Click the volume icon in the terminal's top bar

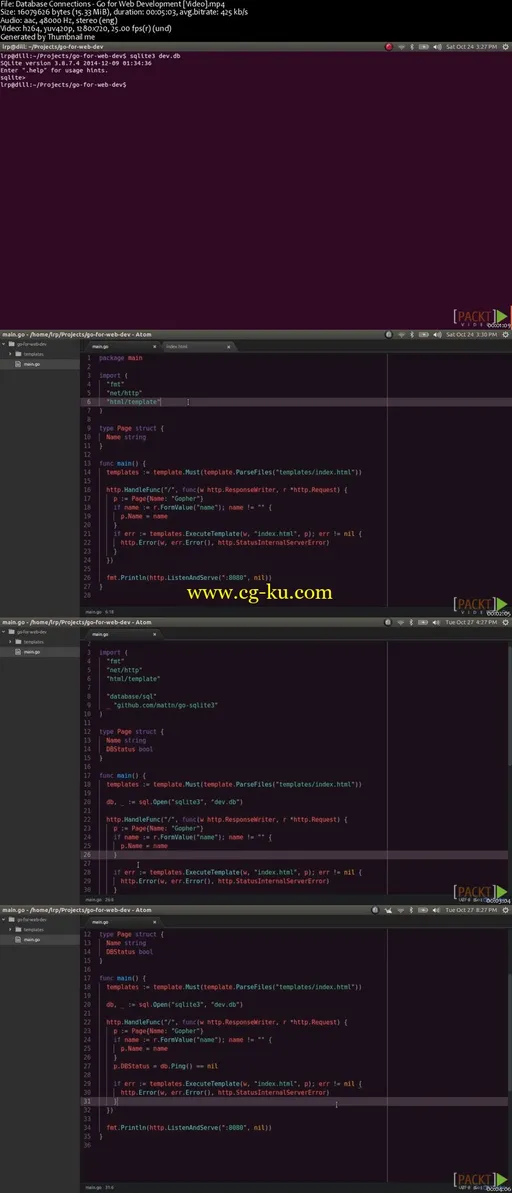pyautogui.click(x=437, y=46)
